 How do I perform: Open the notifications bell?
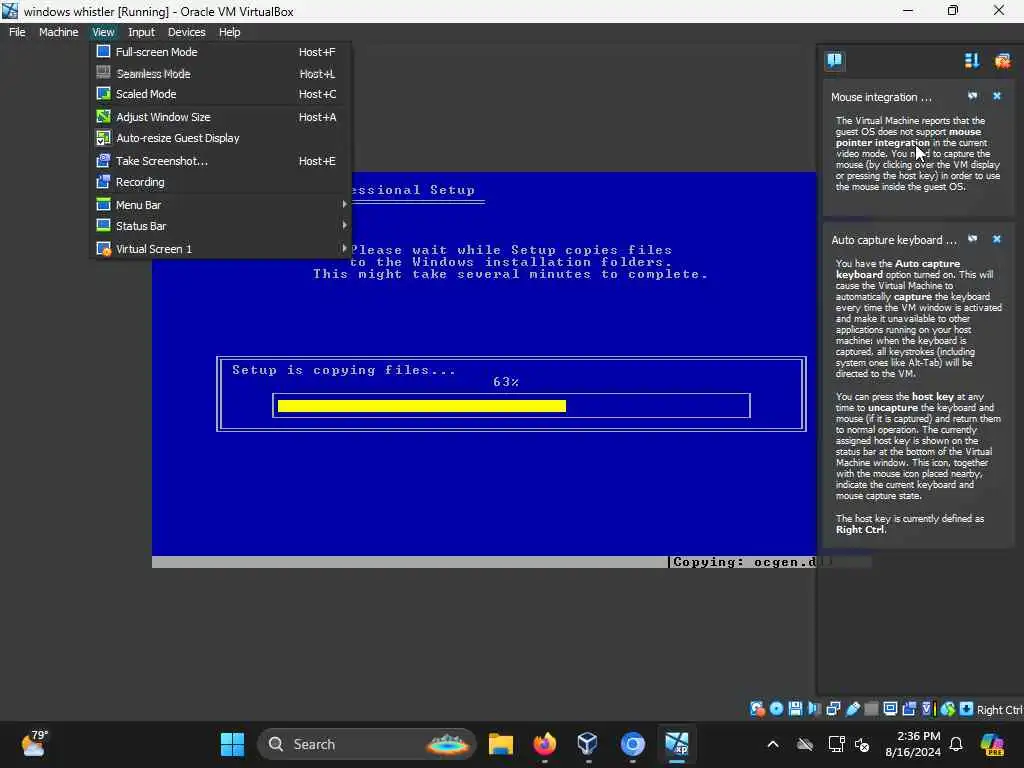pyautogui.click(x=956, y=744)
